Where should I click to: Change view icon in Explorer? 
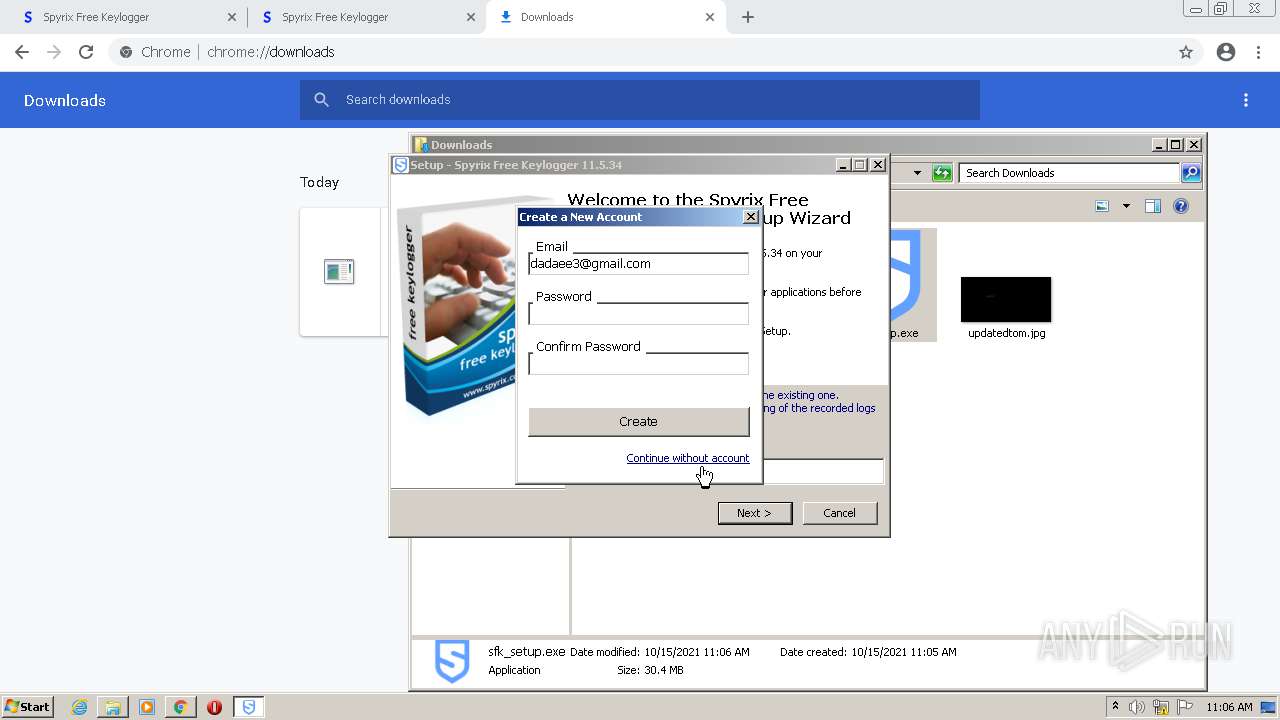(1102, 206)
